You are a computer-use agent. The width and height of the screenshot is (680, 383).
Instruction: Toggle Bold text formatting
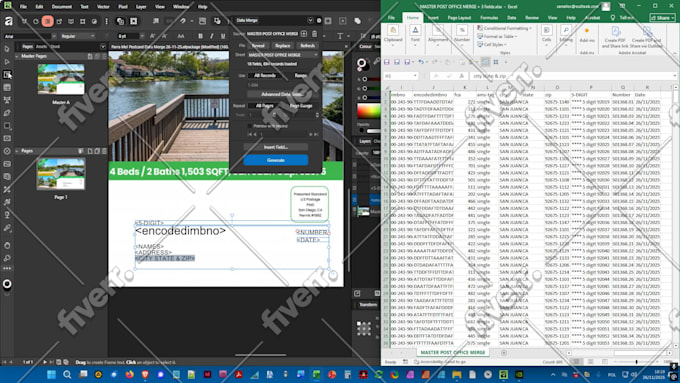pyautogui.click(x=200, y=36)
